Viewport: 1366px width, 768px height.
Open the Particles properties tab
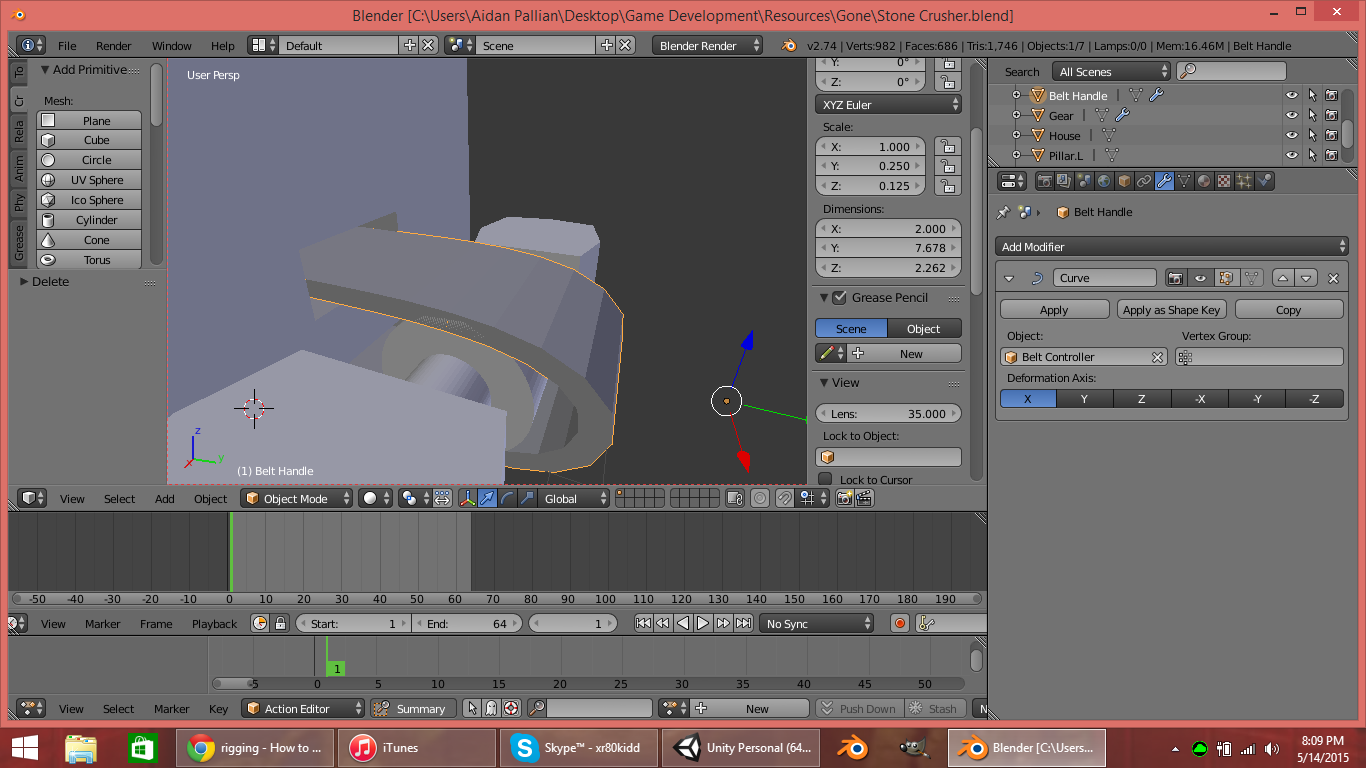(x=1244, y=181)
